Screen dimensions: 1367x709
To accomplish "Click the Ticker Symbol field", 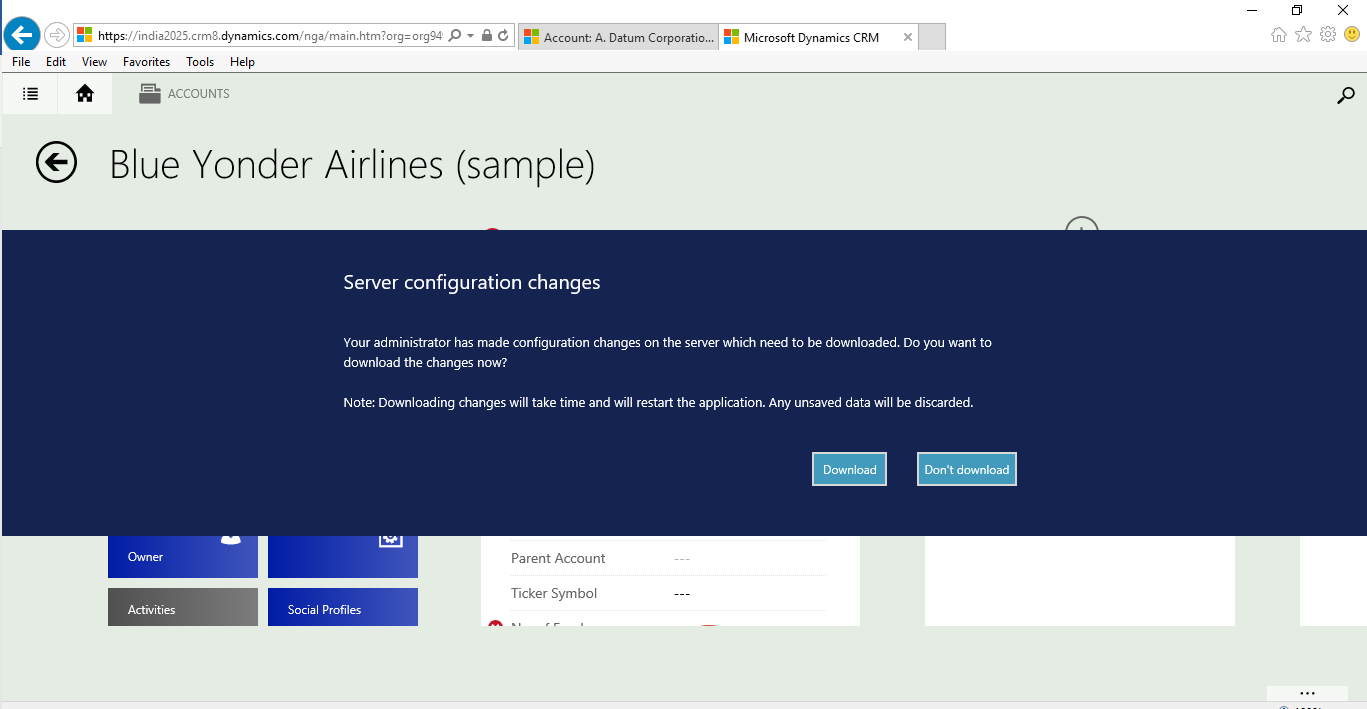I will pos(668,593).
